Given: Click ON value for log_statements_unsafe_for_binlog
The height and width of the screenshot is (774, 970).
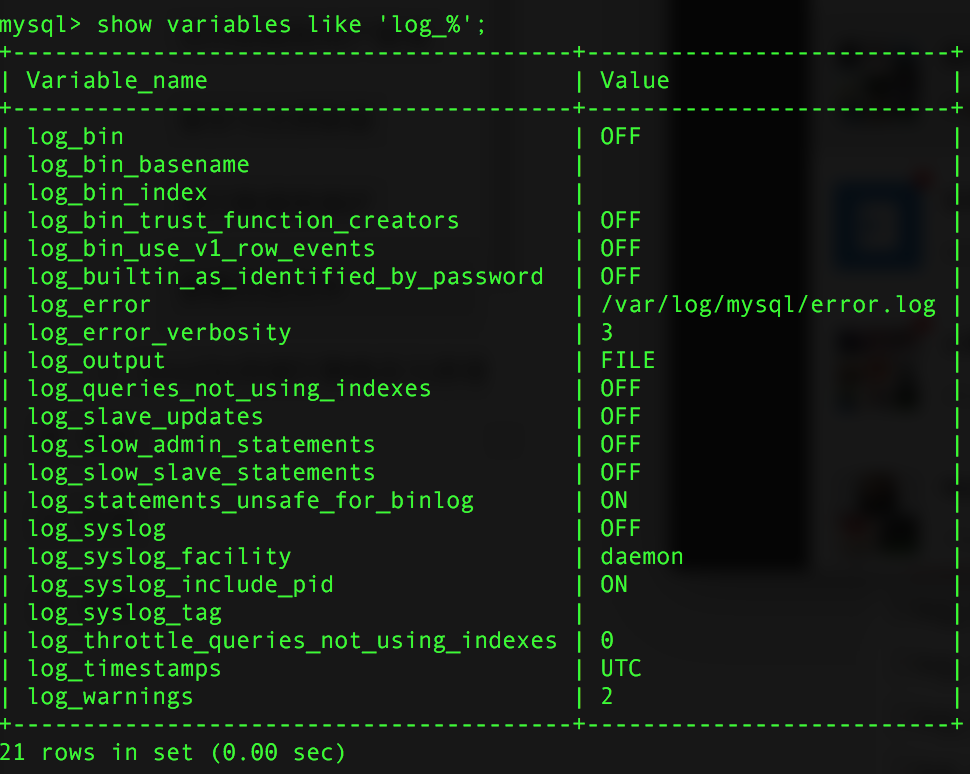Looking at the screenshot, I should point(614,501).
